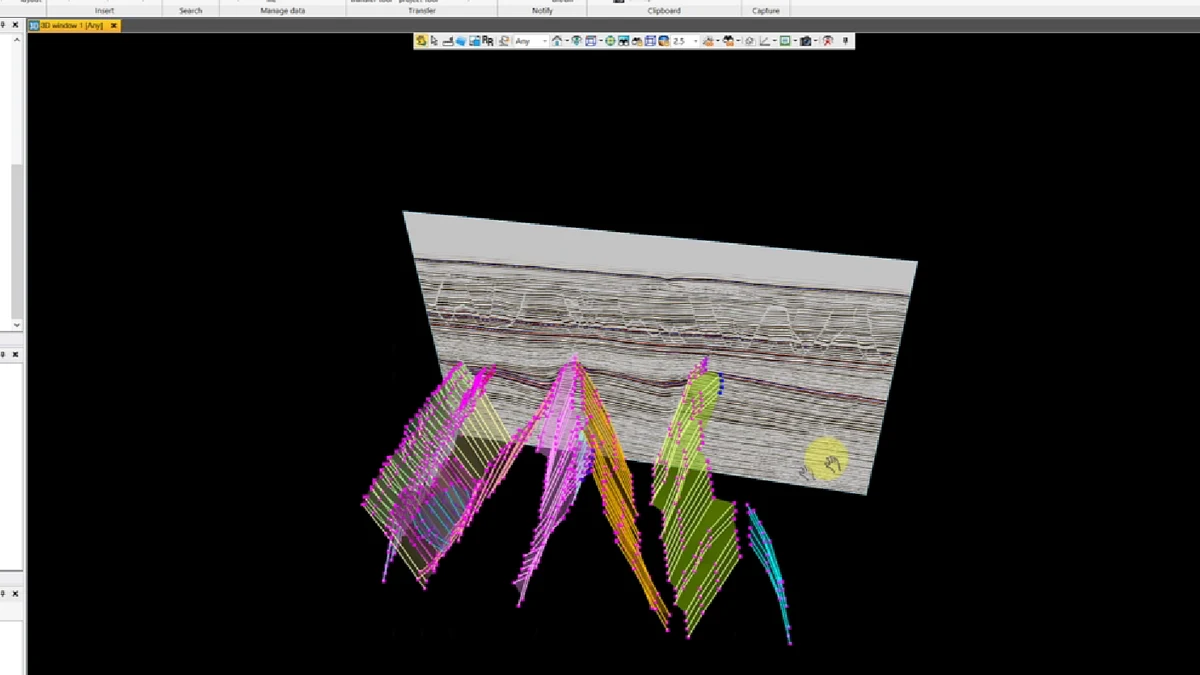Click the left panel scroll-down arrow

click(x=17, y=325)
